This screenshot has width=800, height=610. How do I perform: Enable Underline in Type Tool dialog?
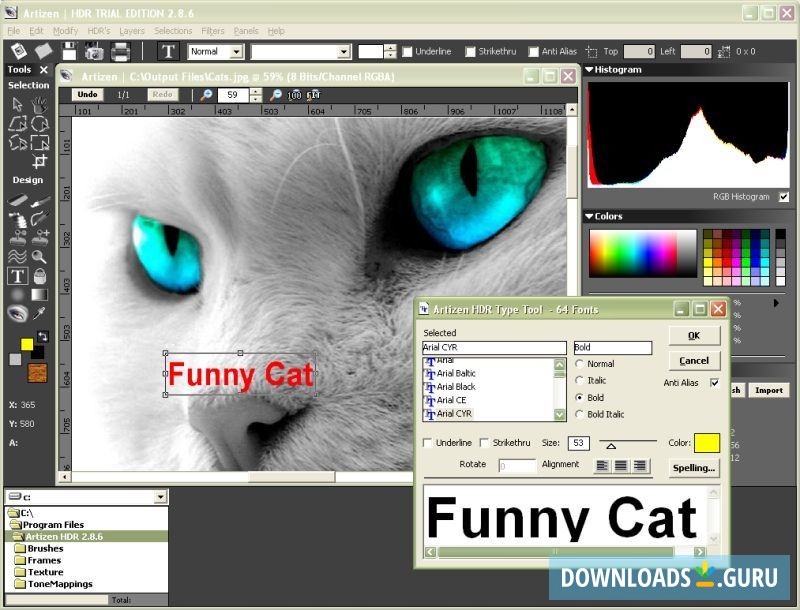tap(428, 443)
